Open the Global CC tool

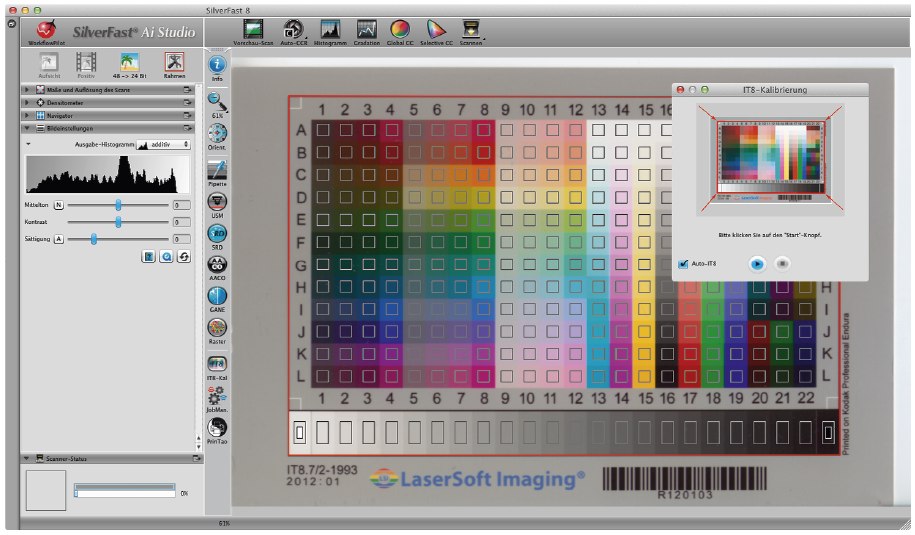[x=400, y=30]
